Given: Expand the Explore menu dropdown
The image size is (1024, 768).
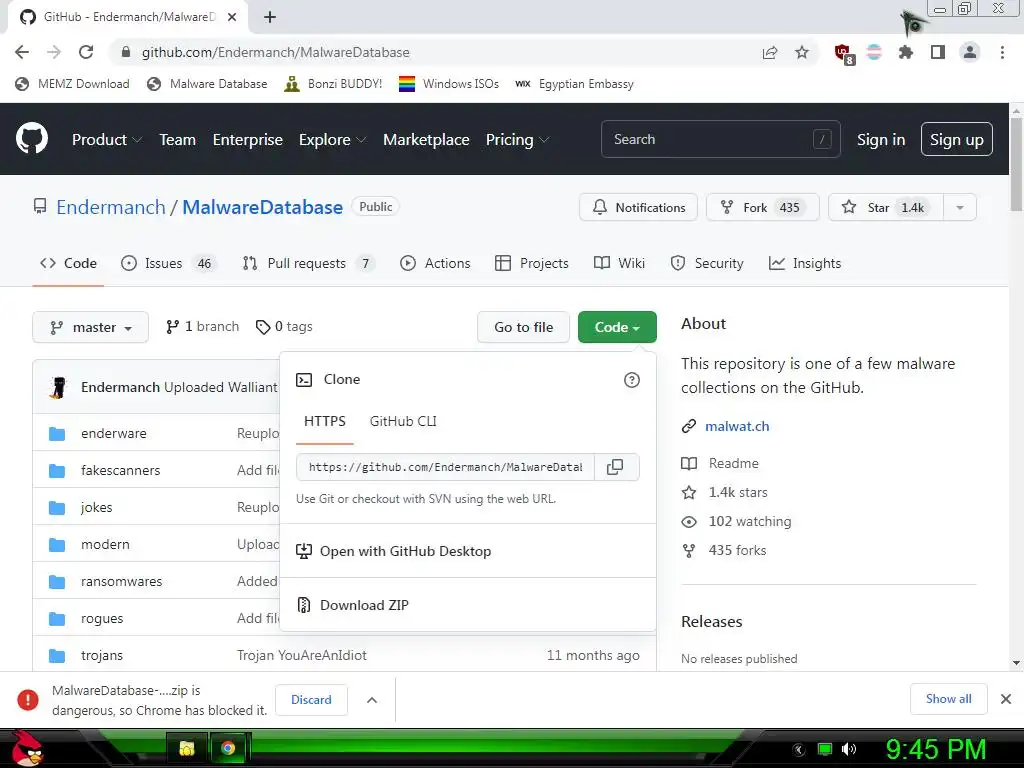Looking at the screenshot, I should point(332,139).
